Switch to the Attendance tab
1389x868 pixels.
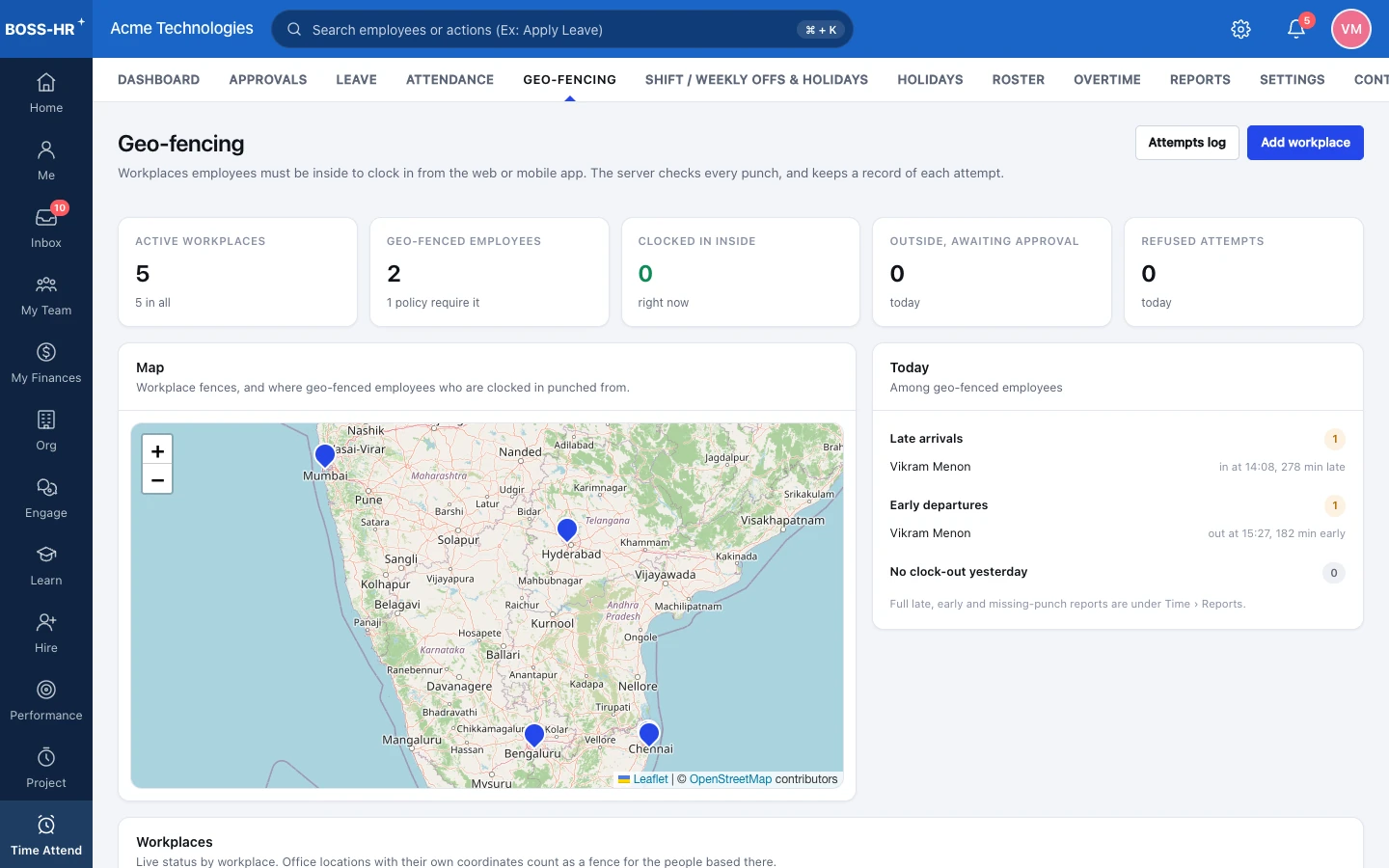pyautogui.click(x=449, y=80)
